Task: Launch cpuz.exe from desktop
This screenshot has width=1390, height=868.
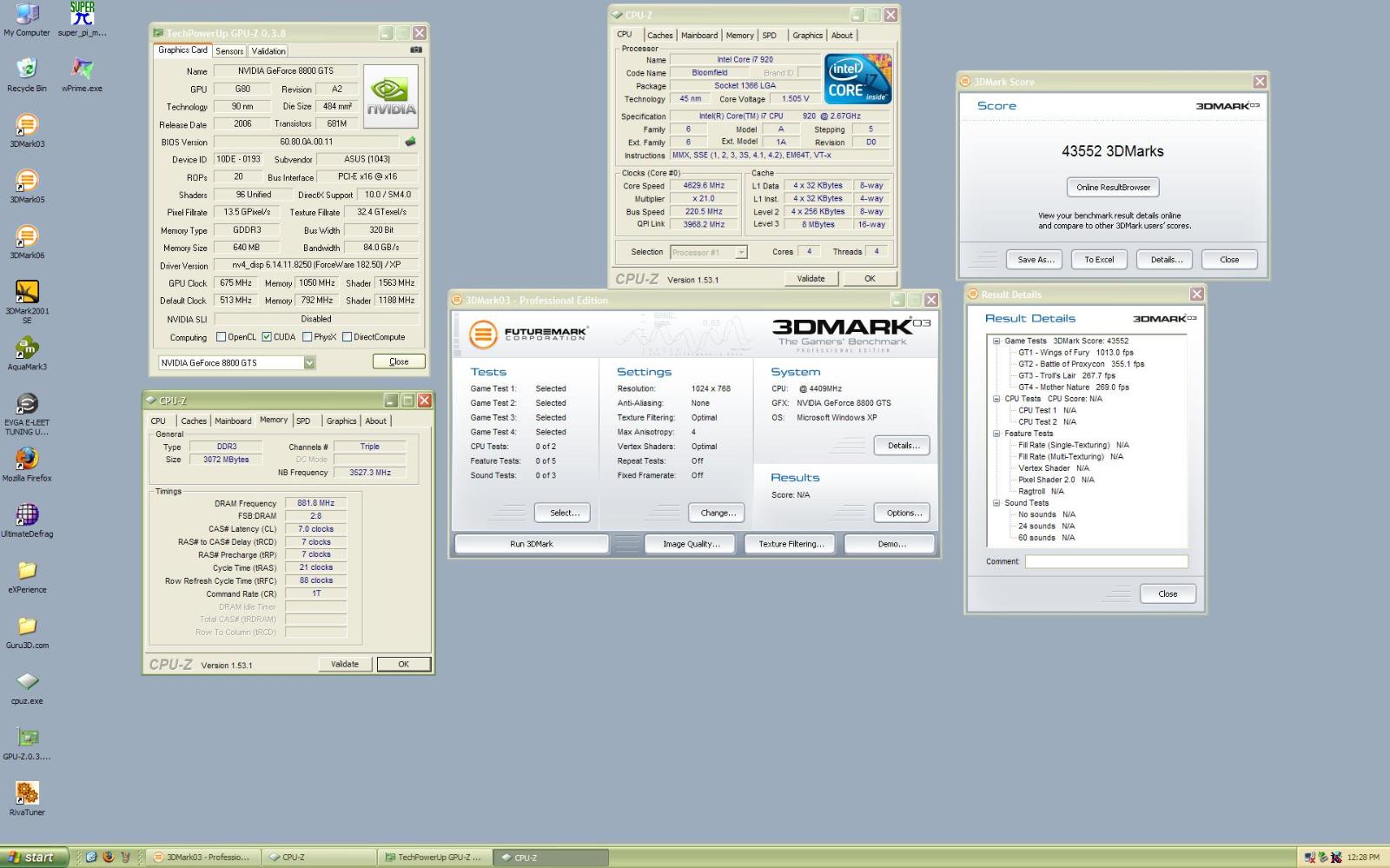Action: (x=27, y=687)
